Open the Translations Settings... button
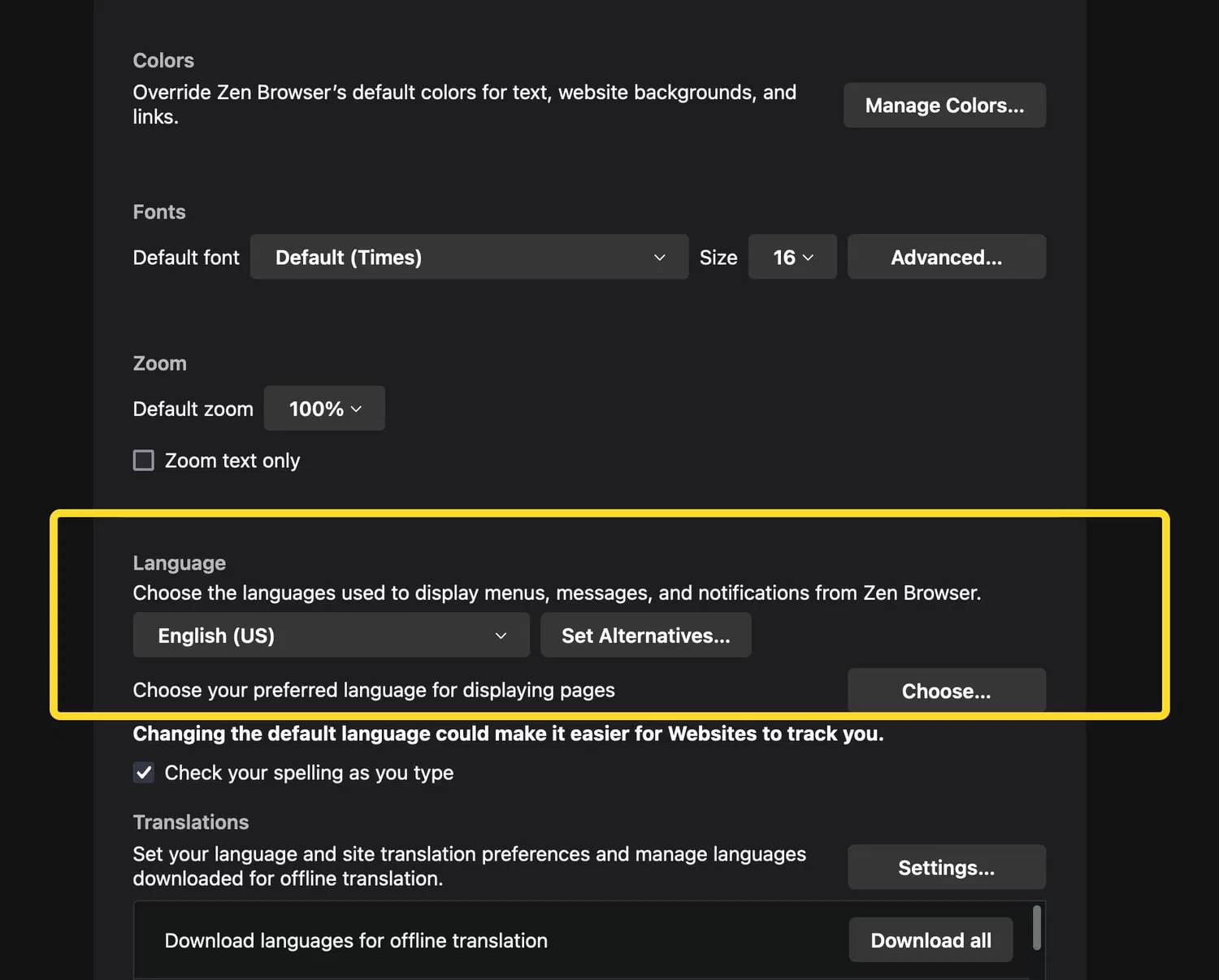Viewport: 1219px width, 980px height. pyautogui.click(x=946, y=868)
